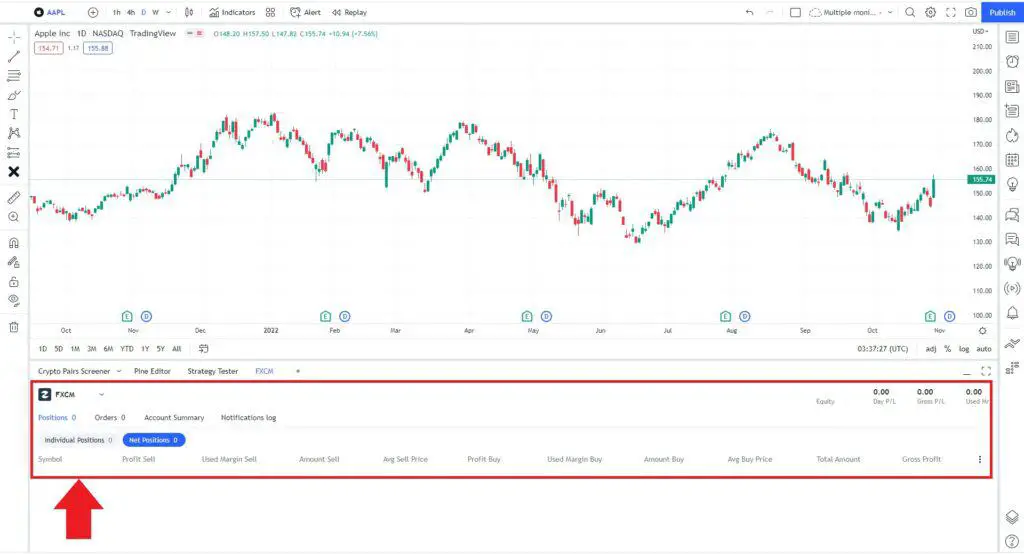
Task: Open the go to date calendar icon
Action: [204, 349]
